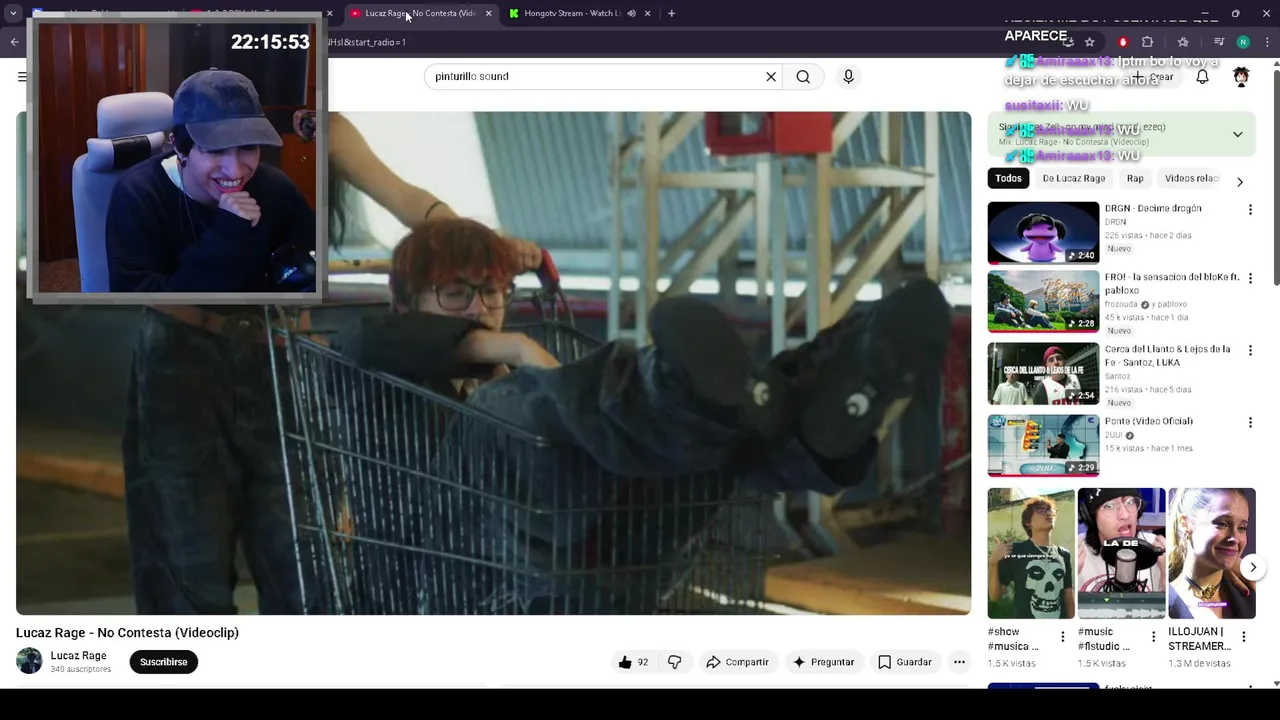The width and height of the screenshot is (1280, 720).
Task: Run search with the magnifier button
Action: click(803, 77)
